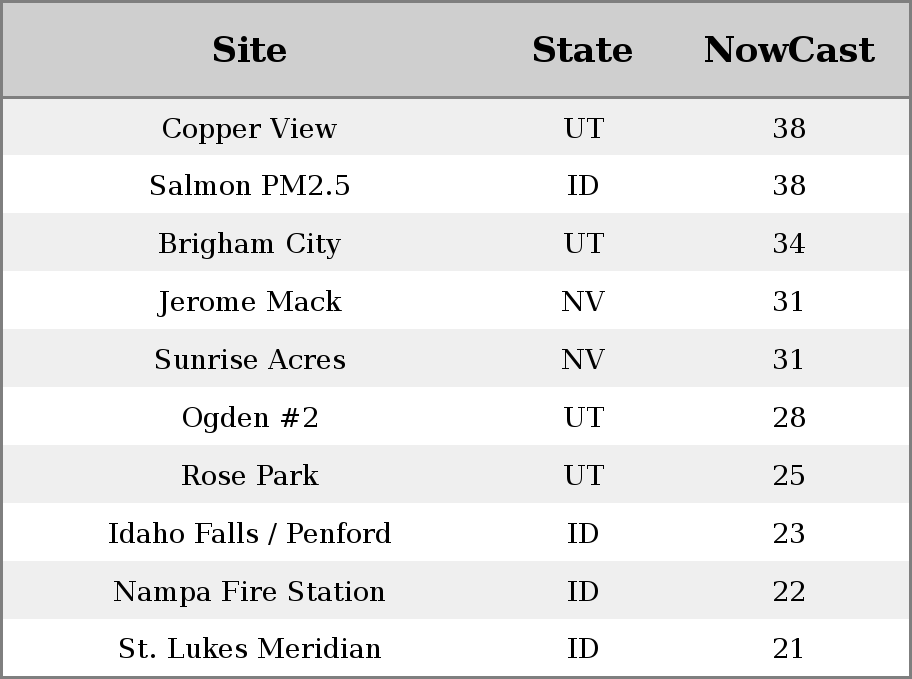Click the NowCast value 28
This screenshot has height=679, width=912.
pos(789,418)
